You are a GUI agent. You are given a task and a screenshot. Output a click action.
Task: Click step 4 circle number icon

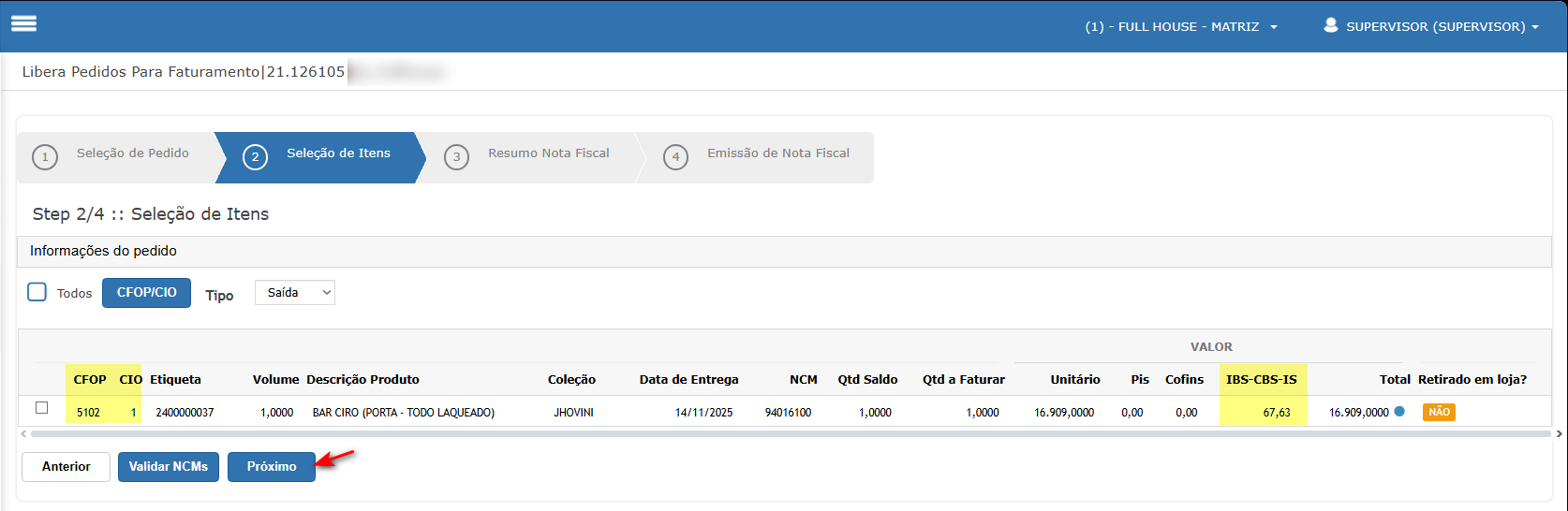[x=675, y=156]
